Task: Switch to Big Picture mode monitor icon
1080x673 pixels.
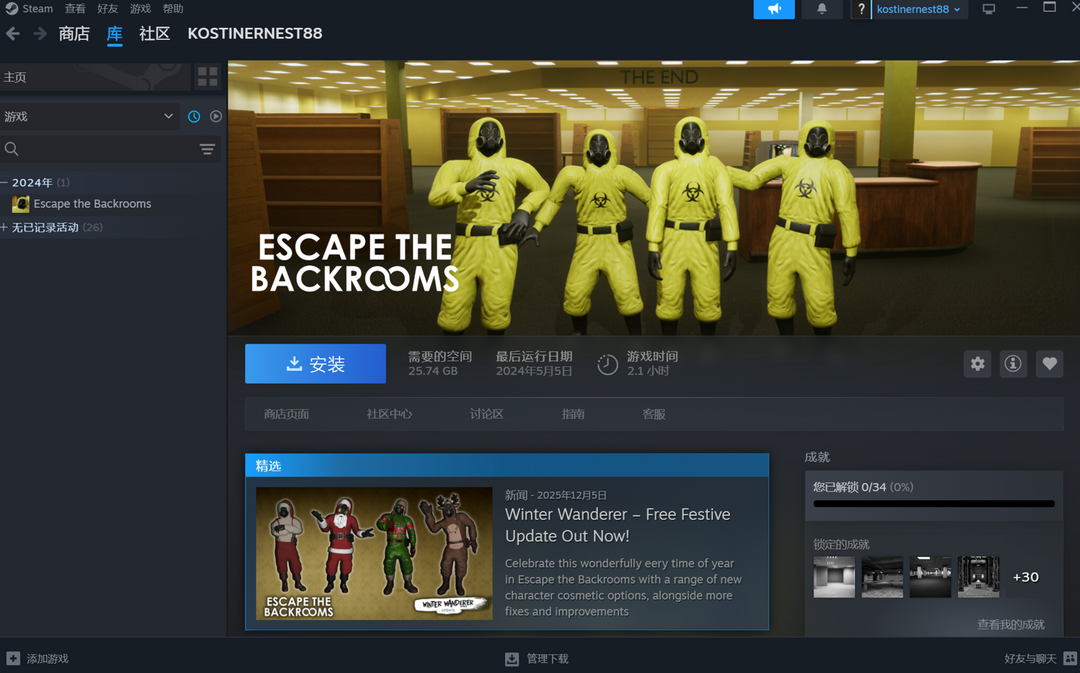Action: pos(988,9)
